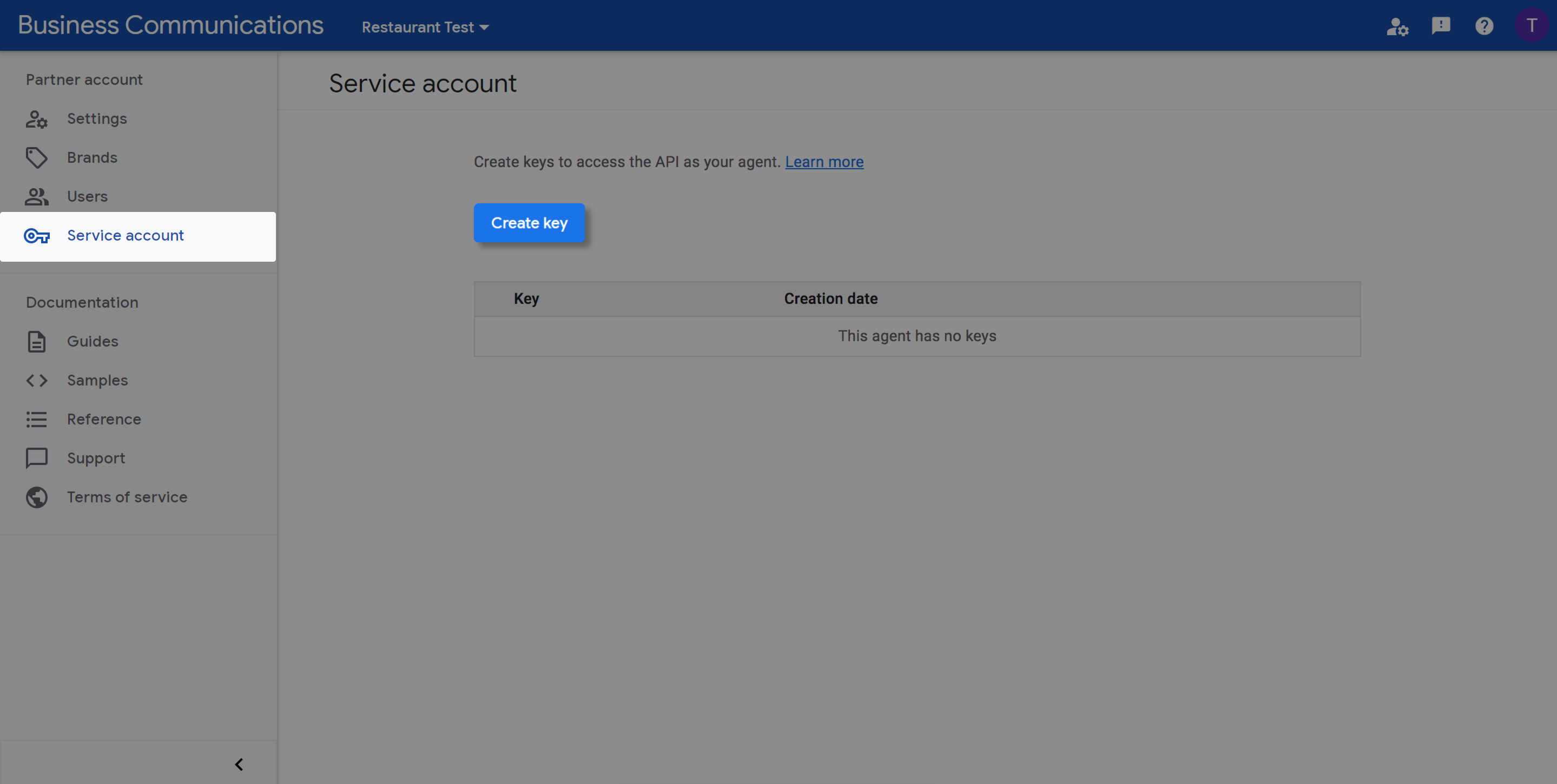Expand the Restaurant Test agent dropdown
This screenshot has width=1557, height=784.
(x=425, y=27)
